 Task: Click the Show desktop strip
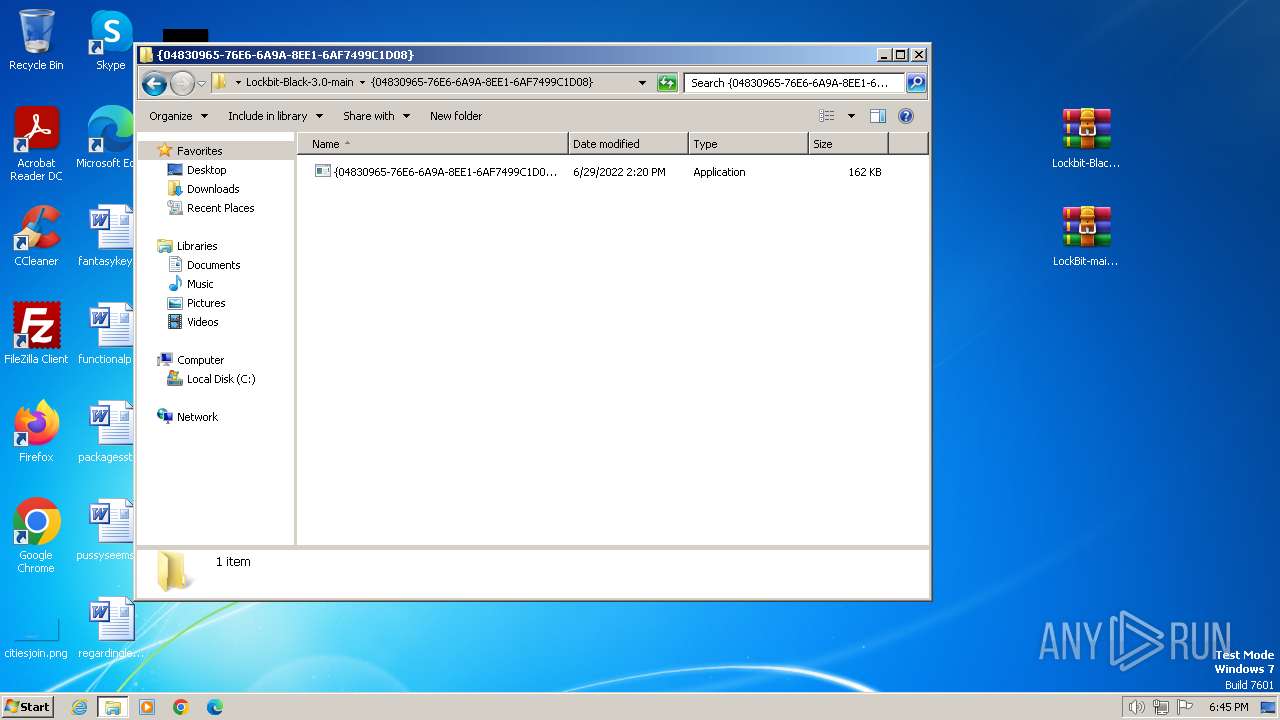[x=1268, y=707]
